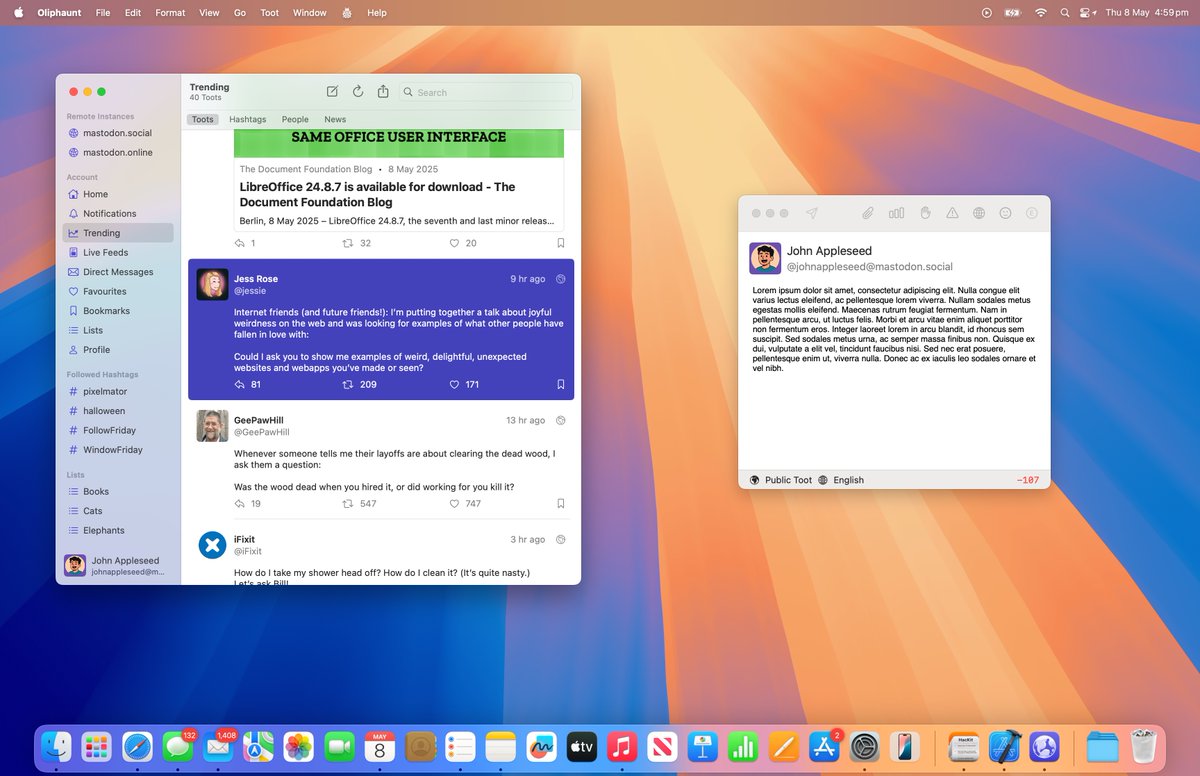Select the Books list in the sidebar

(x=96, y=491)
